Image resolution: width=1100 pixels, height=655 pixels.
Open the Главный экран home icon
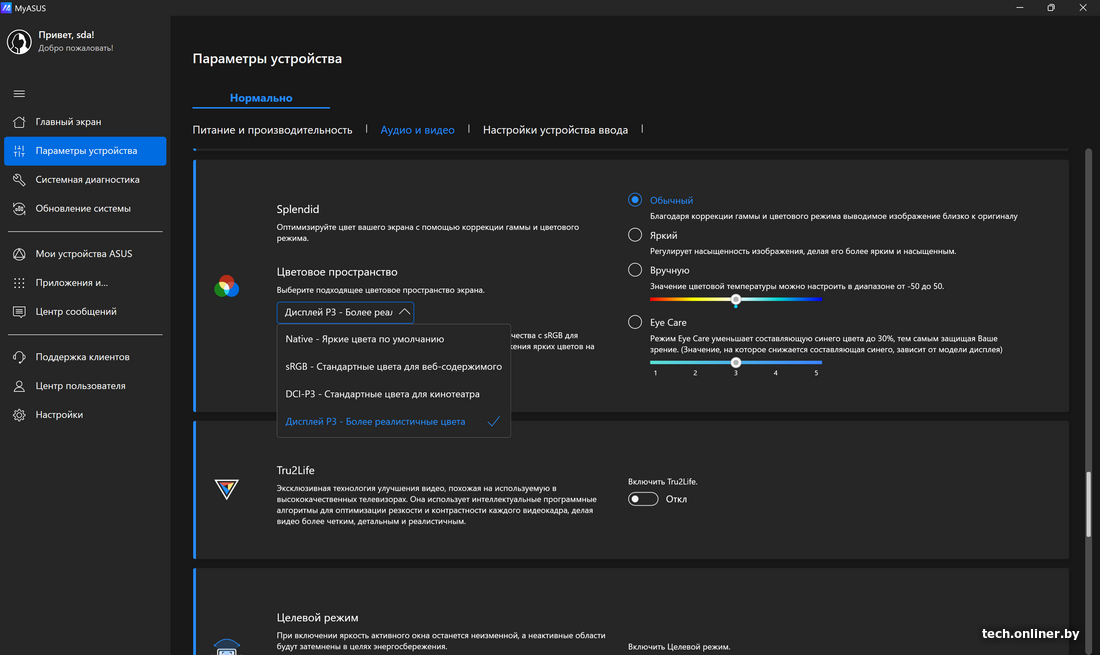[19, 122]
